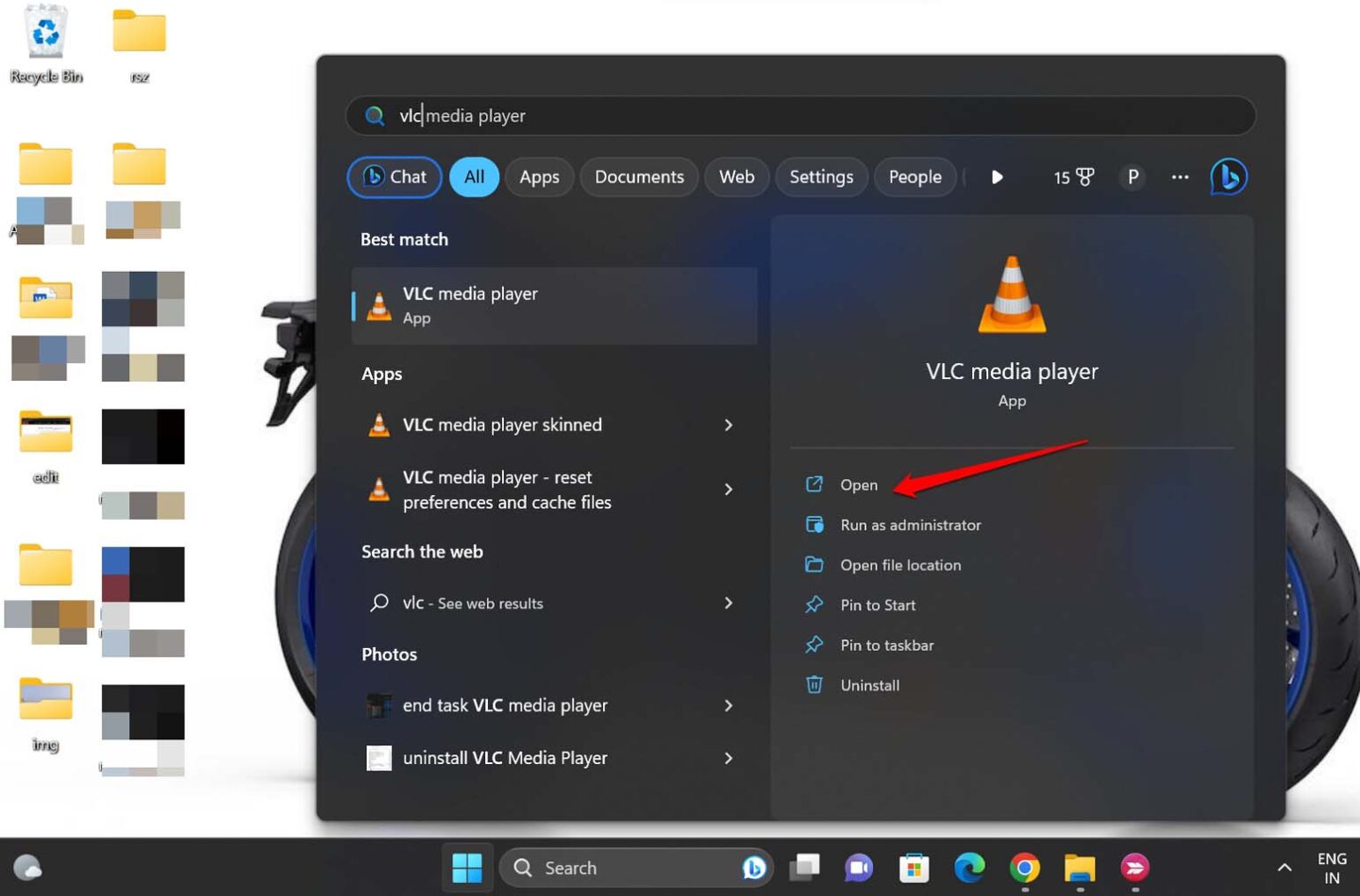This screenshot has width=1360, height=896.
Task: Open Microsoft Edge from the taskbar
Action: (970, 868)
